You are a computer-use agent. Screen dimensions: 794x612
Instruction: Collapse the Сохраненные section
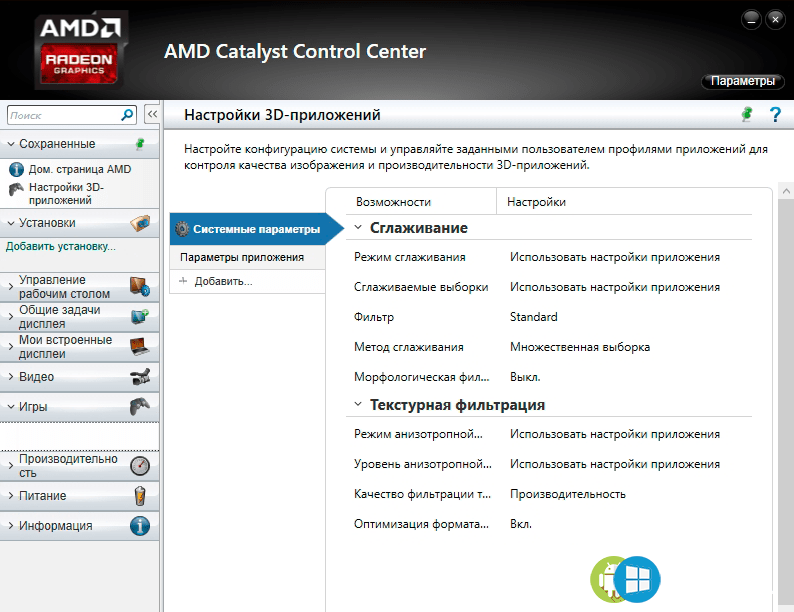11,144
